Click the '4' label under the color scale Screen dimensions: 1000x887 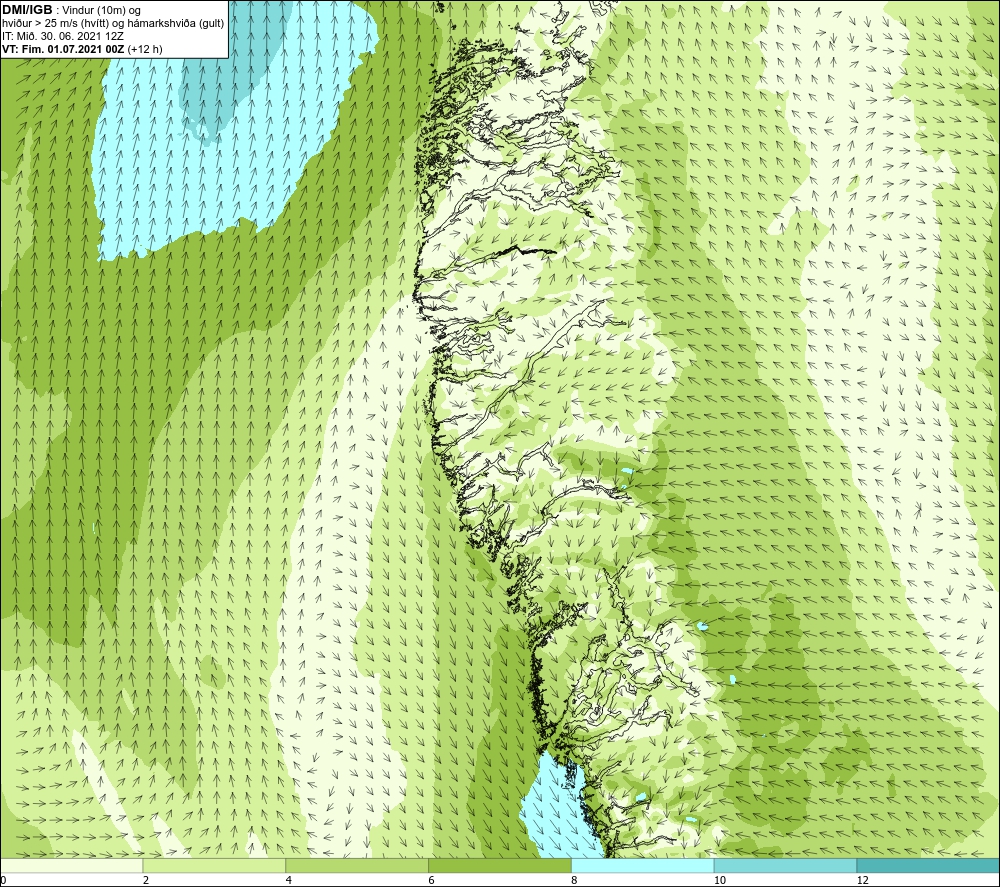[x=289, y=880]
